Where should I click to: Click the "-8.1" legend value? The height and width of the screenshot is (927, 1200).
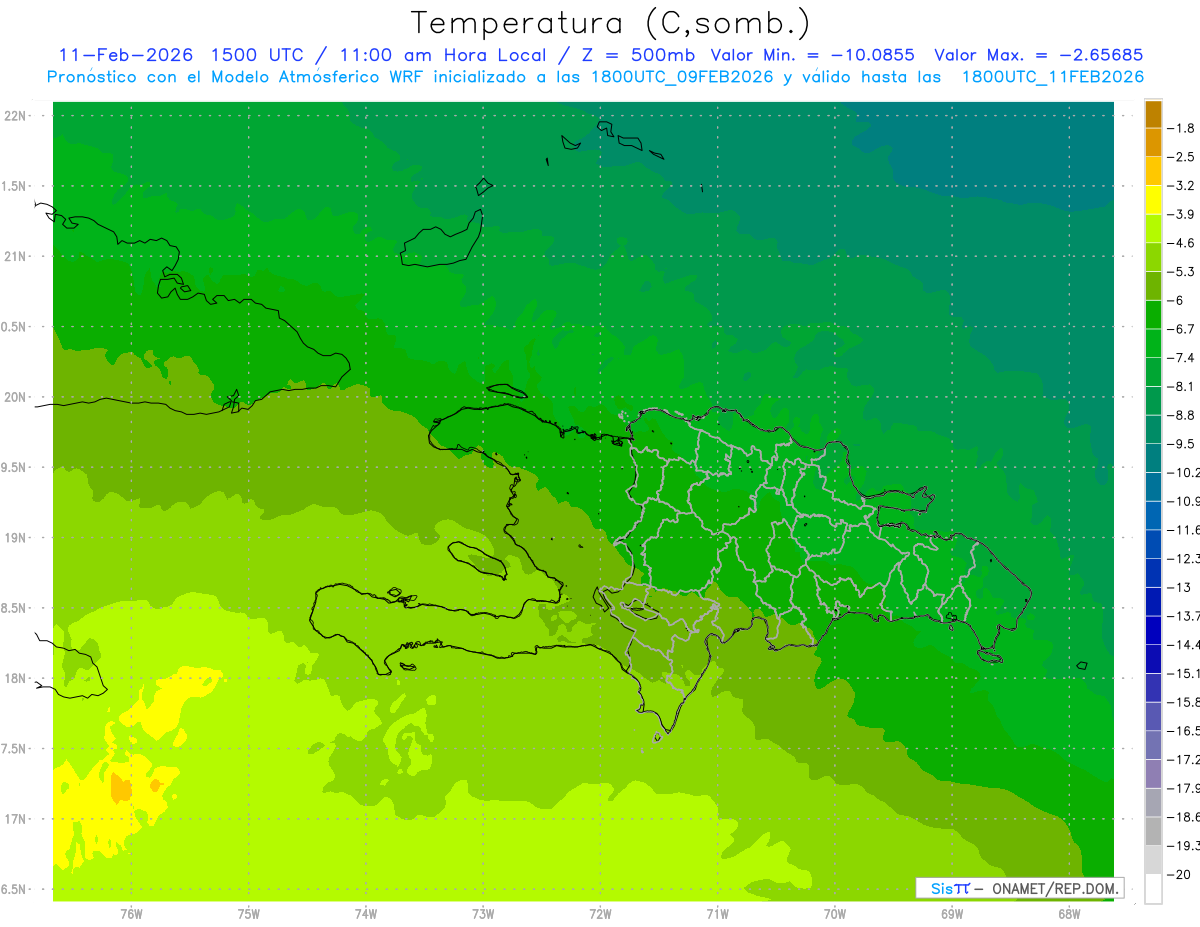click(1181, 387)
